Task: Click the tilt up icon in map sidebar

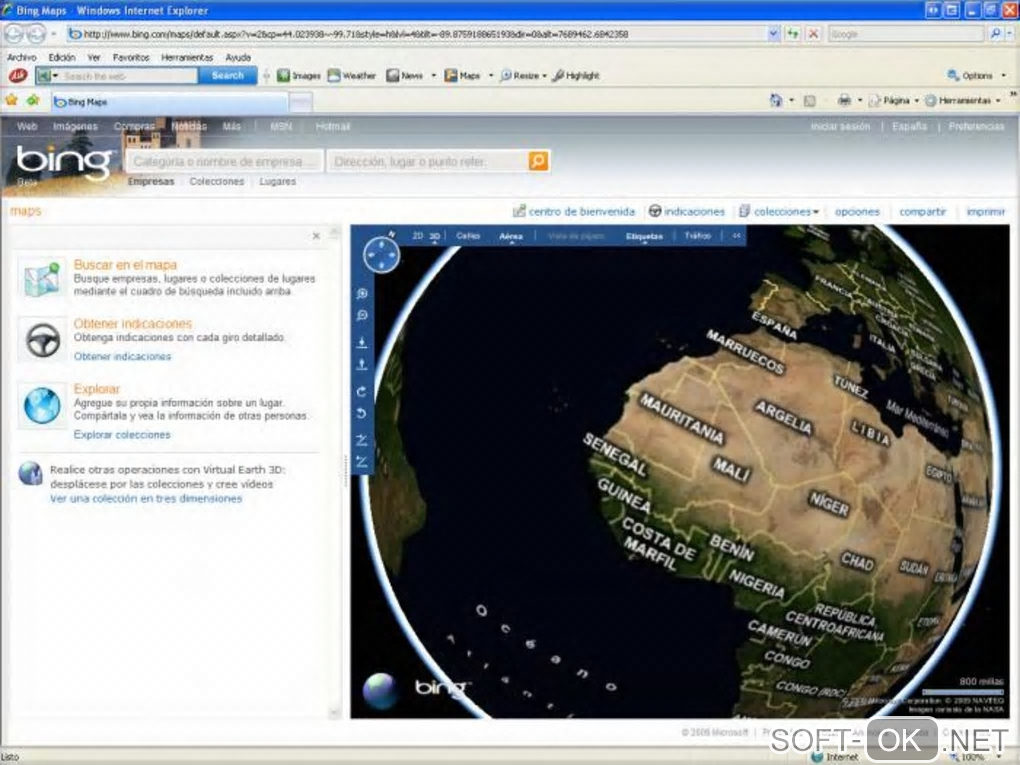Action: pos(362,440)
